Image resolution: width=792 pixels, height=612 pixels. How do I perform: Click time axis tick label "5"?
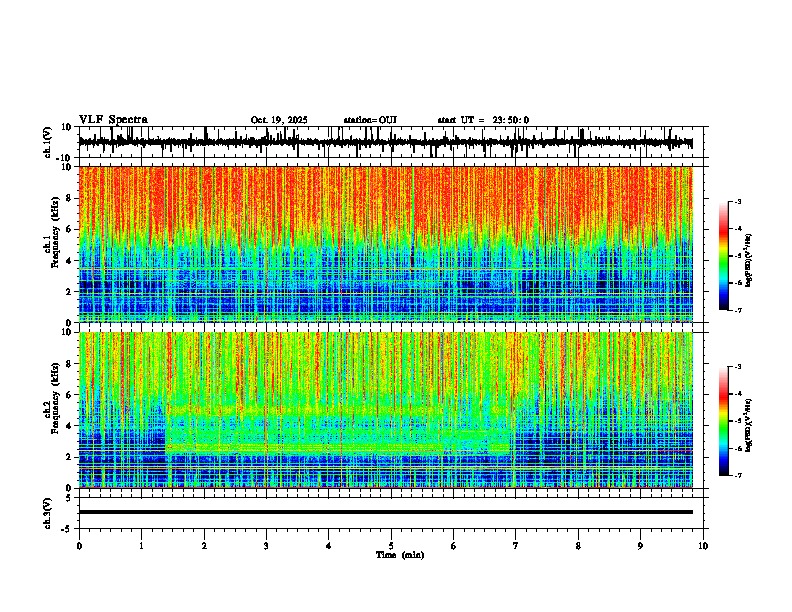[x=391, y=546]
